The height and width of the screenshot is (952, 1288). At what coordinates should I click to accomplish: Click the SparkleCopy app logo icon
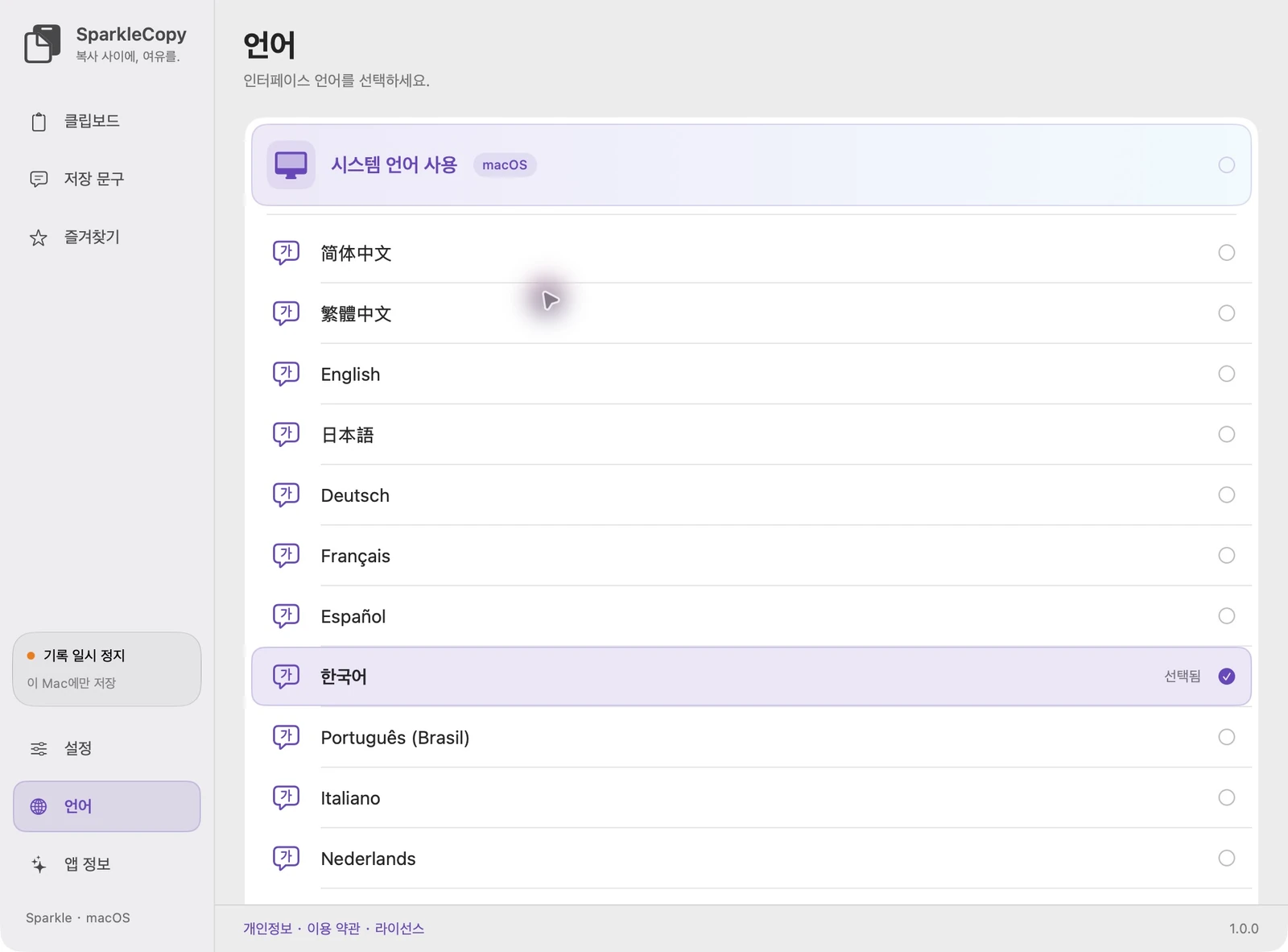(43, 43)
